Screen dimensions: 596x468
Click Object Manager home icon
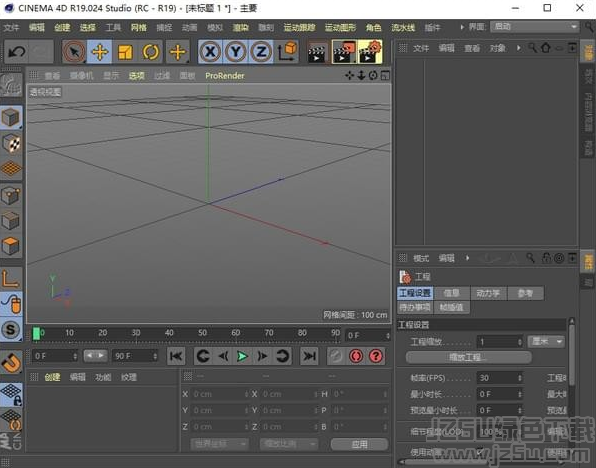pos(546,48)
